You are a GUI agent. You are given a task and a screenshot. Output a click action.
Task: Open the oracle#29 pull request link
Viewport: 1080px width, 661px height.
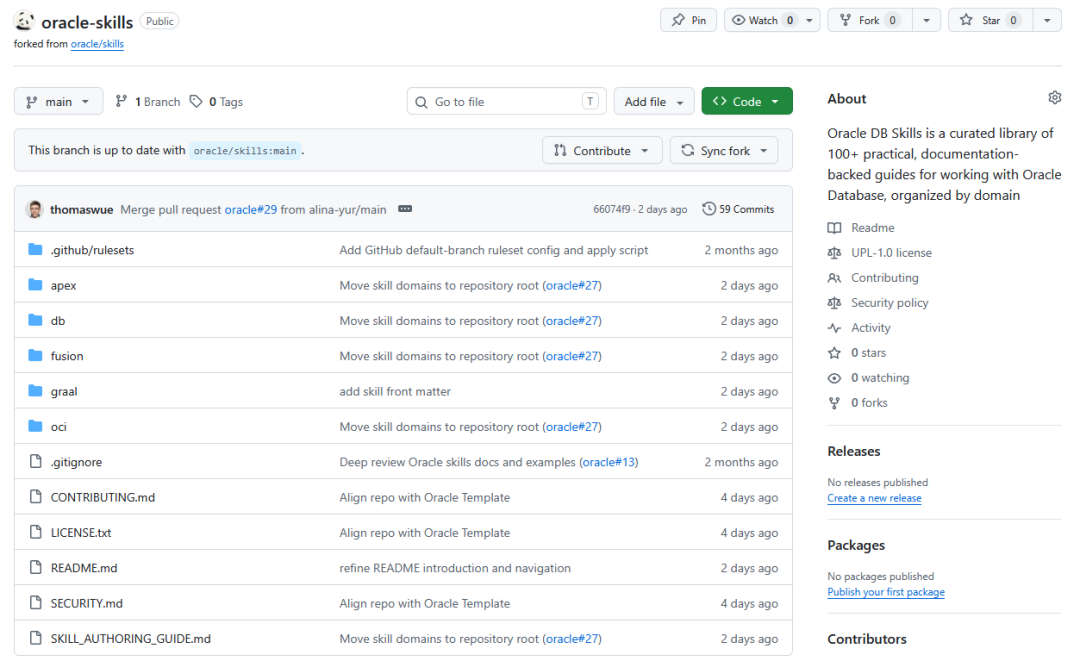pos(251,209)
